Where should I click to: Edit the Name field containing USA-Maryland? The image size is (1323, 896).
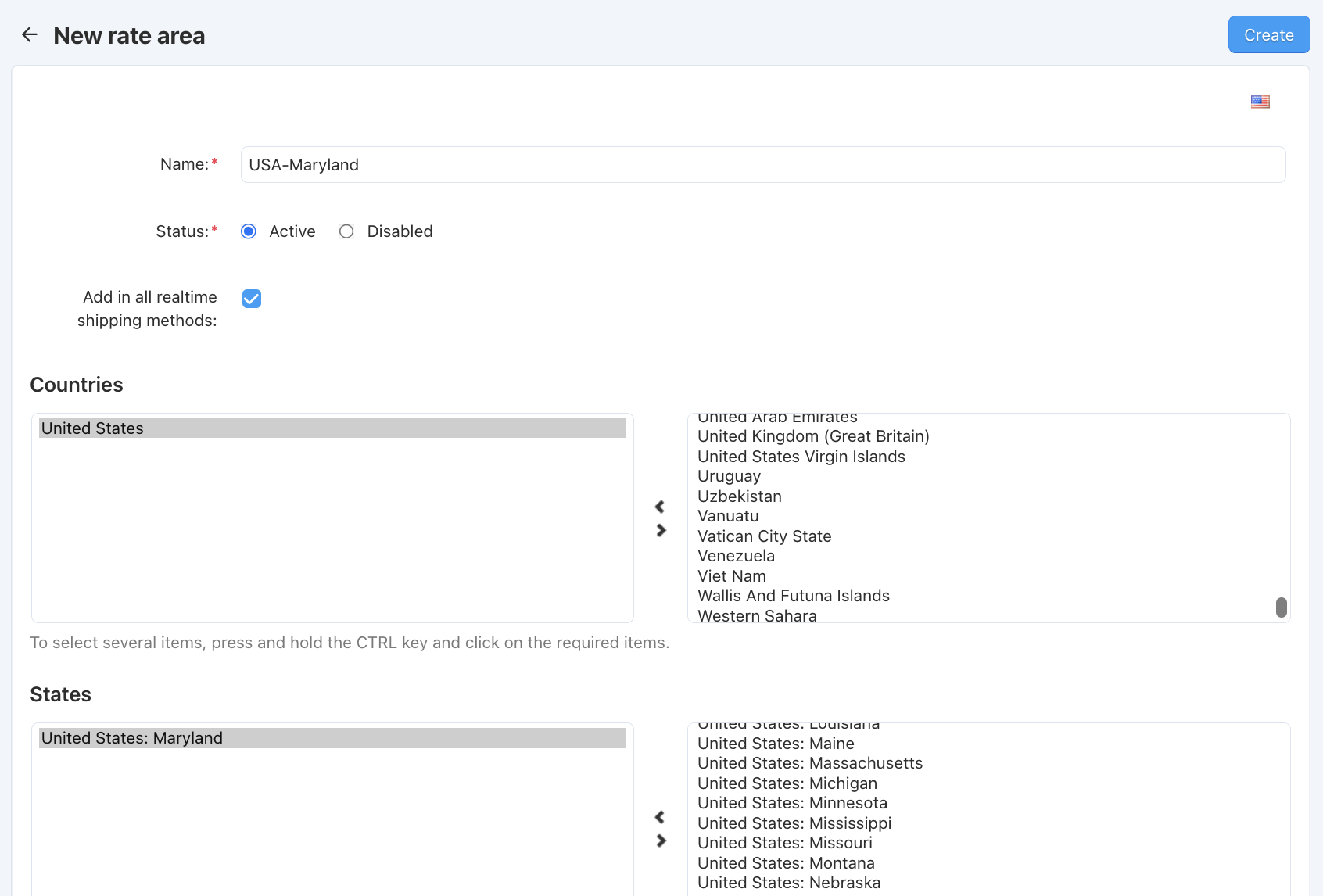(762, 165)
